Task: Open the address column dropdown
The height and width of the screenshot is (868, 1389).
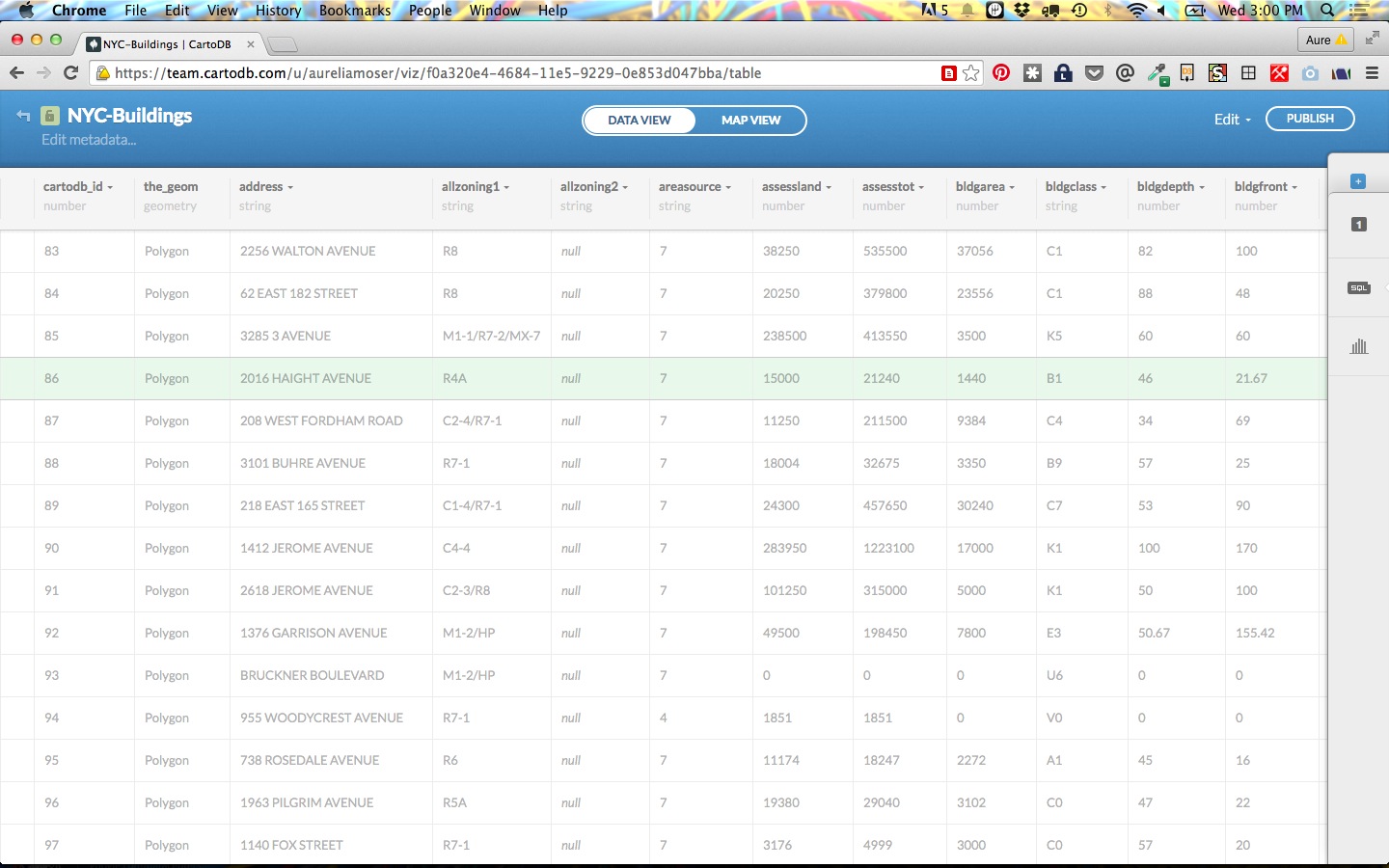Action: click(x=266, y=187)
